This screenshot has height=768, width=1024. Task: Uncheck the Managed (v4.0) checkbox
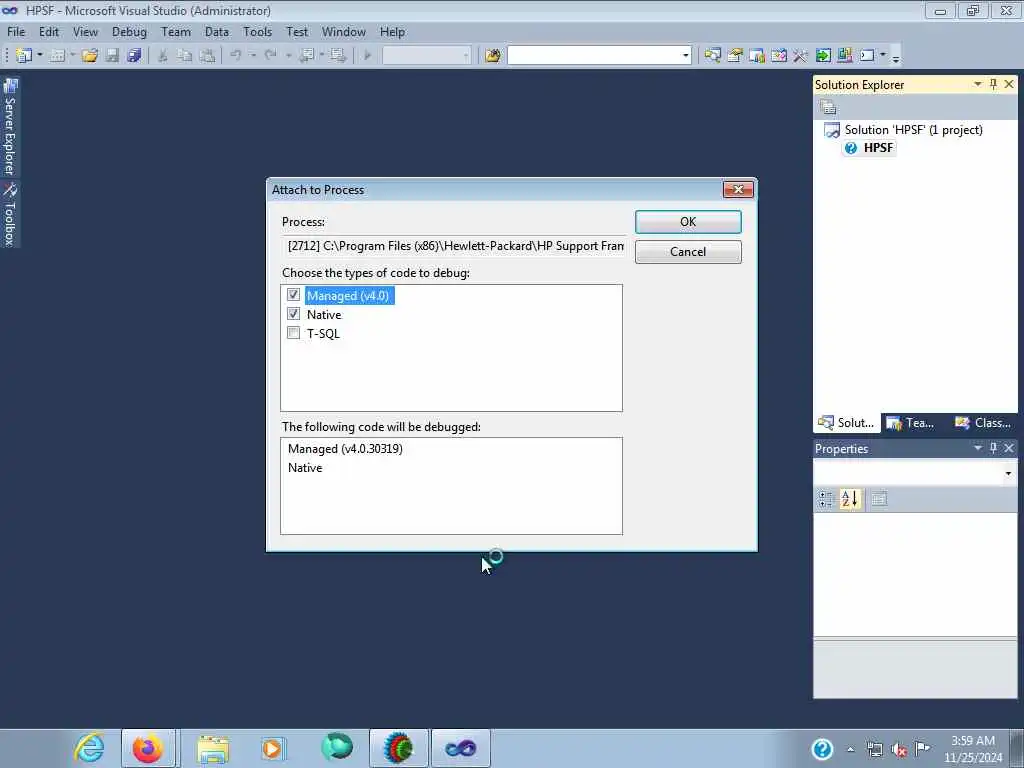293,295
